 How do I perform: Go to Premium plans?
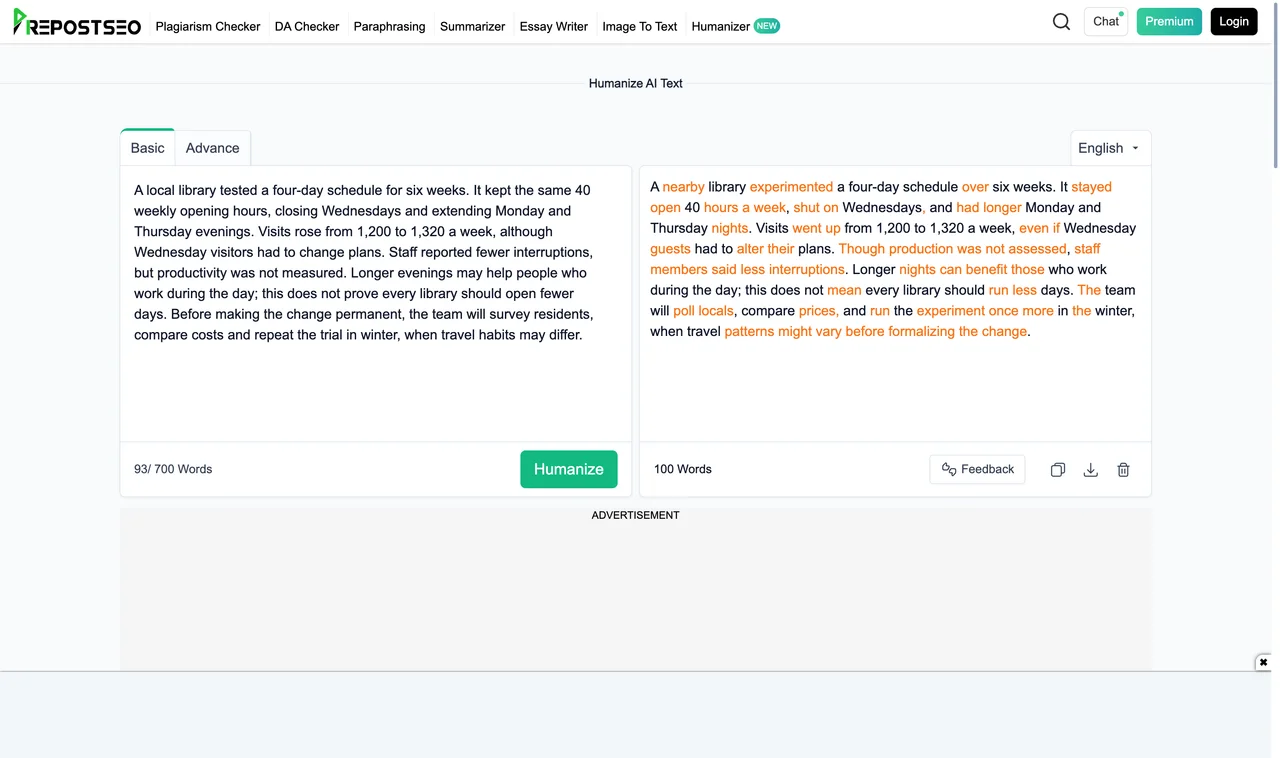(x=1169, y=21)
